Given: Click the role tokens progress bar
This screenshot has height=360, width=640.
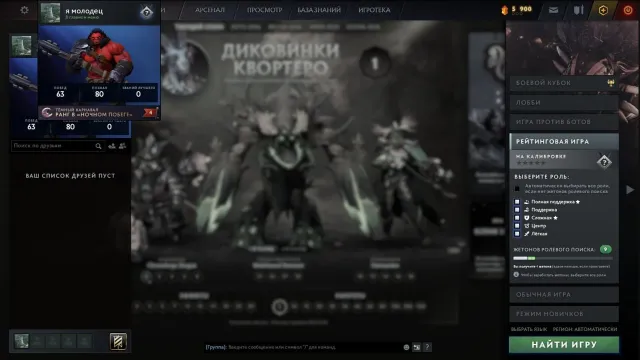Looking at the screenshot, I should click(x=563, y=258).
